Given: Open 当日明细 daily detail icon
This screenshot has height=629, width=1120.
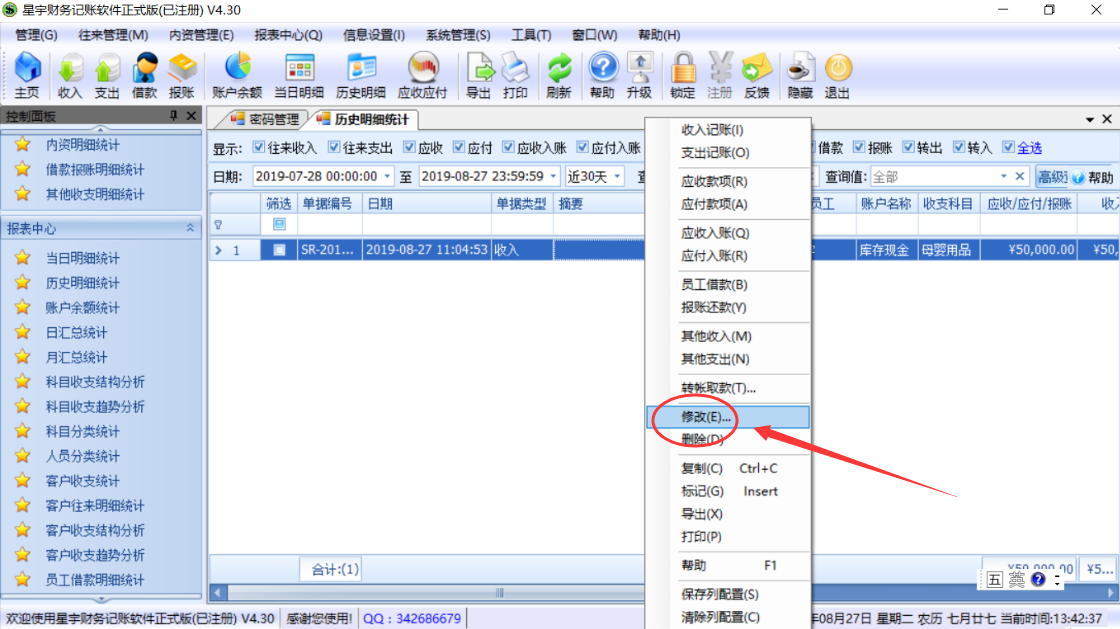Looking at the screenshot, I should 299,75.
